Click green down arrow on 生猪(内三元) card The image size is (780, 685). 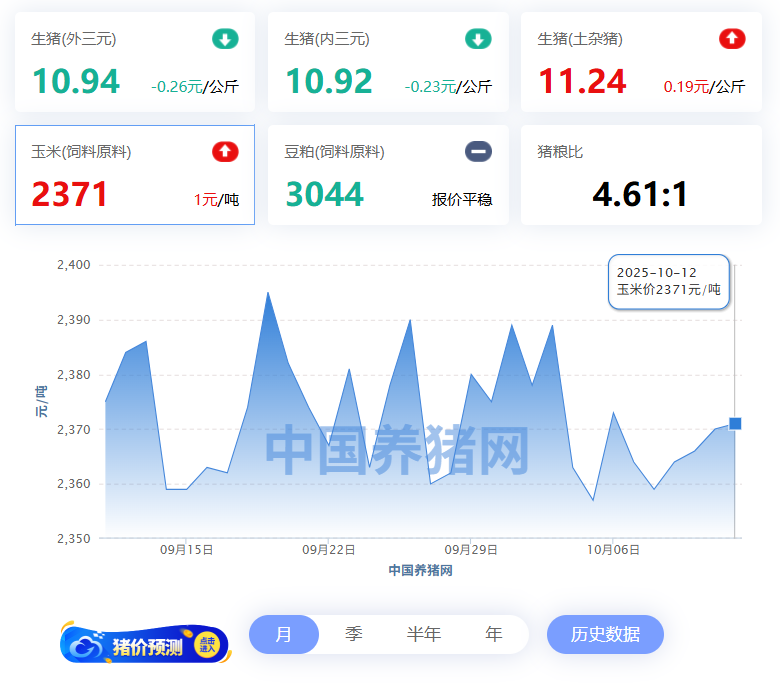pyautogui.click(x=478, y=40)
